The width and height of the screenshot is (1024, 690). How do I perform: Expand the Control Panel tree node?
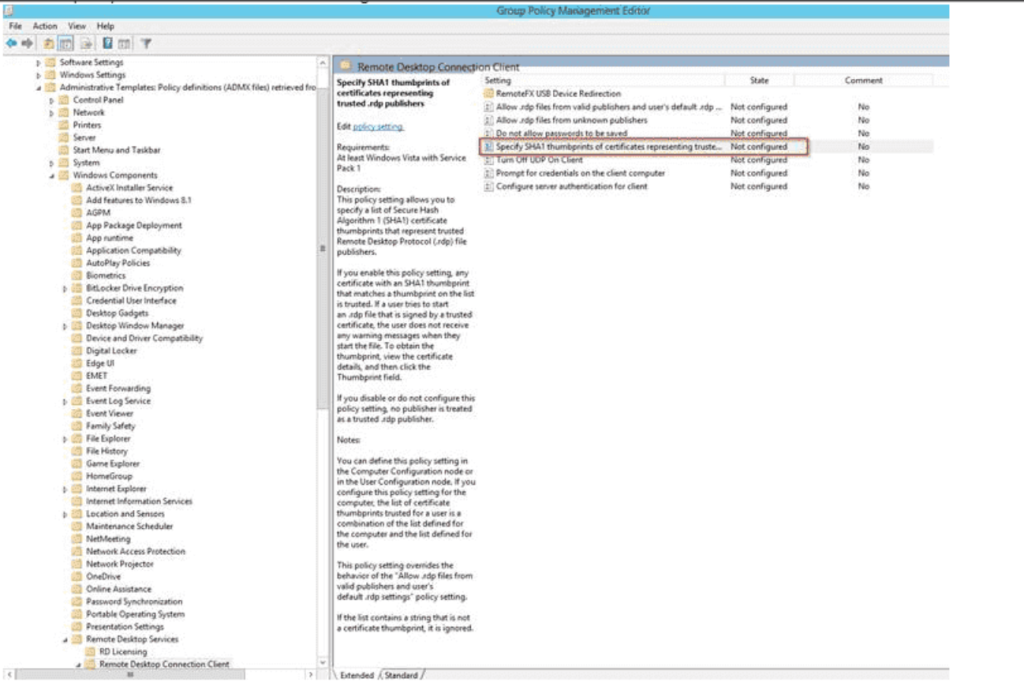point(52,100)
